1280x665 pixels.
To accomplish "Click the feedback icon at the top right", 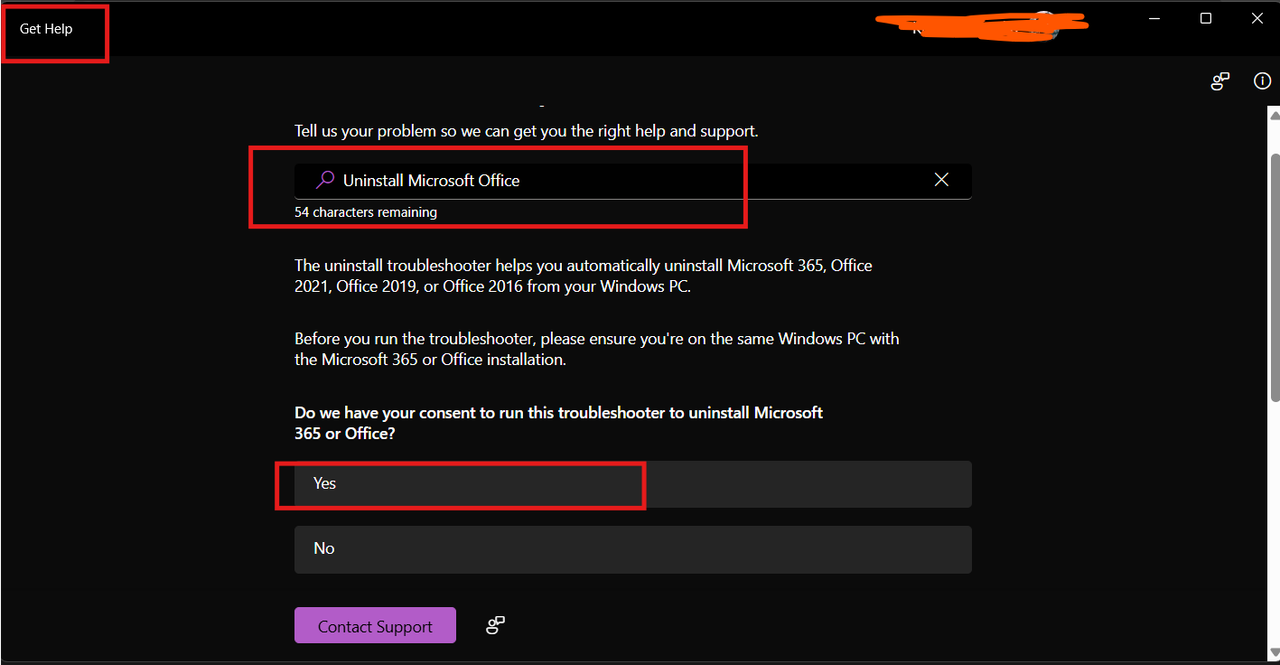I will (1220, 82).
